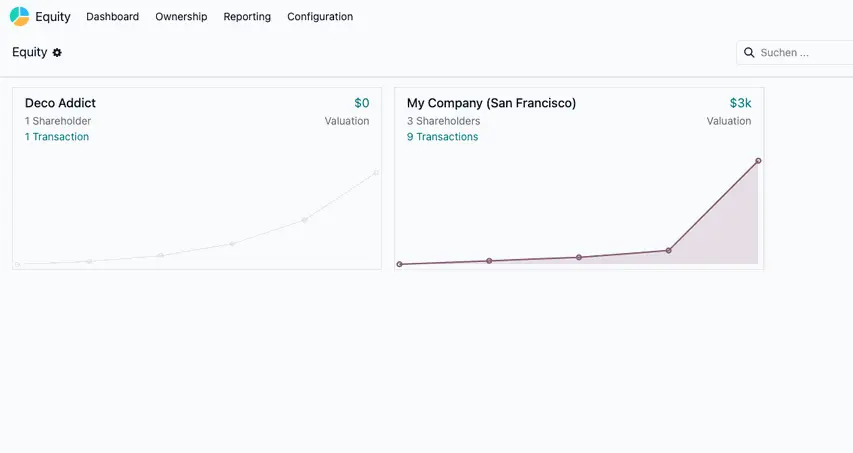The height and width of the screenshot is (453, 853).
Task: Open the Ownership menu
Action: tap(181, 17)
